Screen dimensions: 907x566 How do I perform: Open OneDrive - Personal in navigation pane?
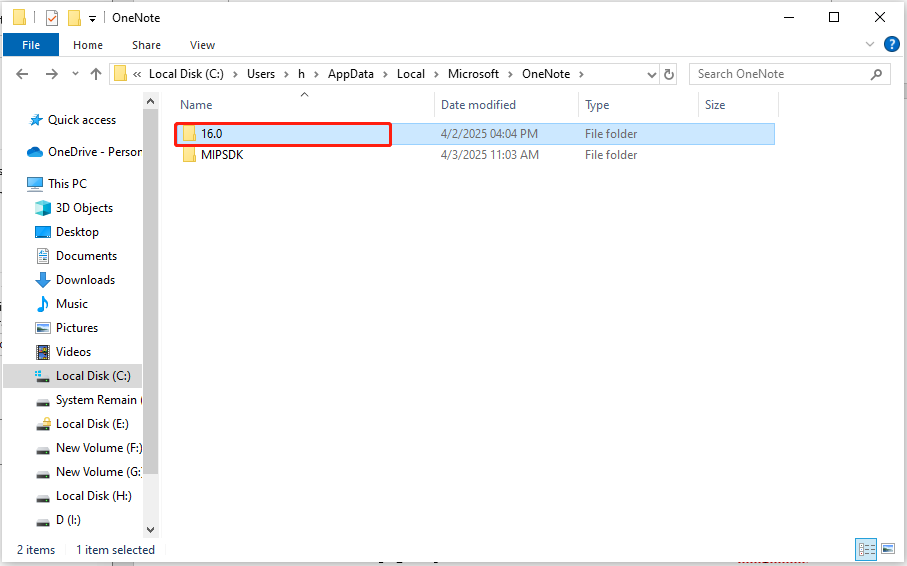pyautogui.click(x=84, y=152)
